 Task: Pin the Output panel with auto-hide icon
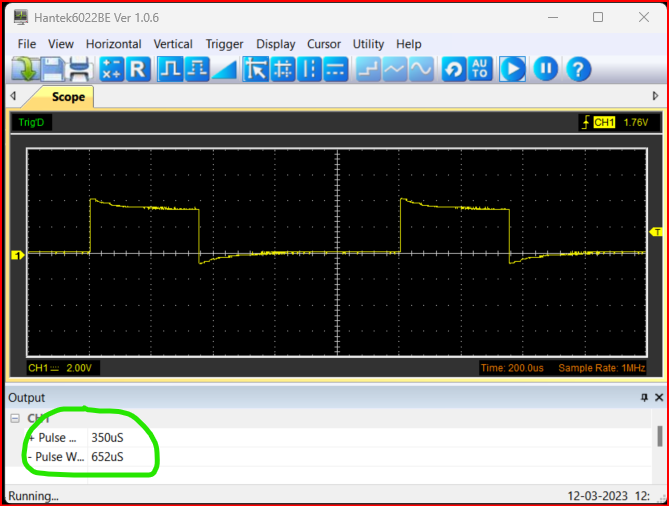[x=644, y=398]
